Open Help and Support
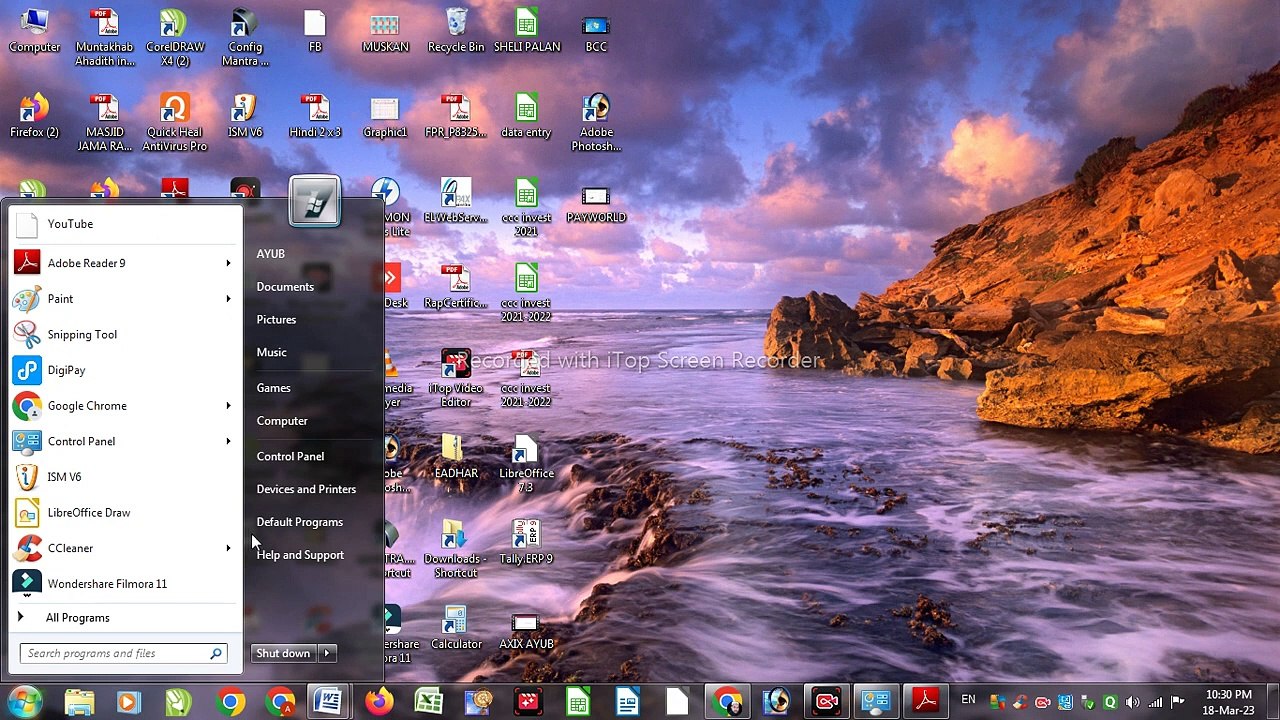Image resolution: width=1280 pixels, height=720 pixels. (300, 555)
